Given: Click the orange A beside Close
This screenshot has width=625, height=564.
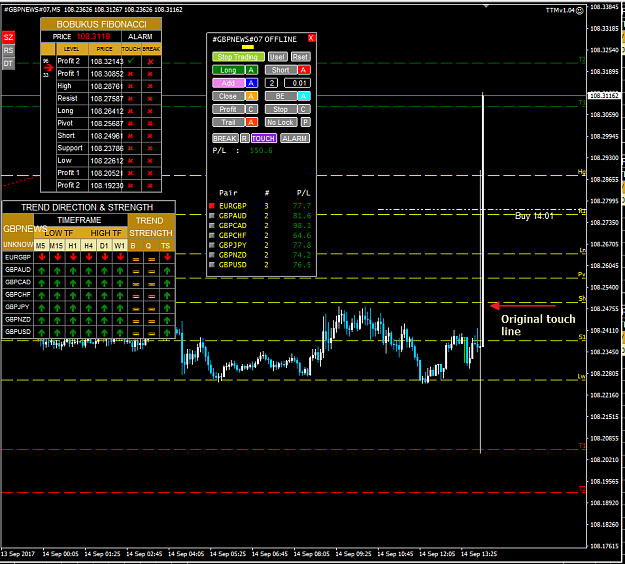Looking at the screenshot, I should 251,96.
